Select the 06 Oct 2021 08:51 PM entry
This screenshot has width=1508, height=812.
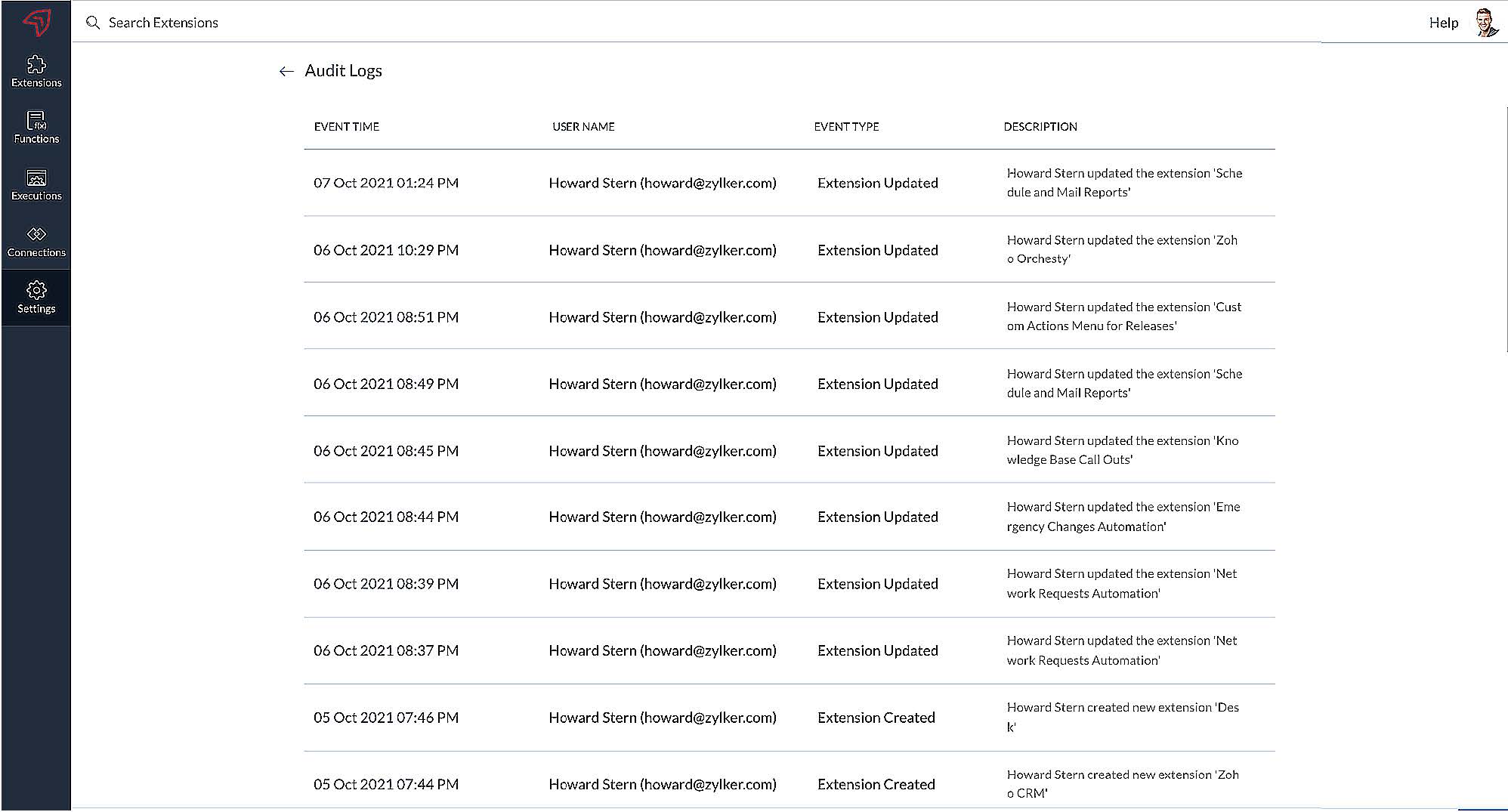790,316
